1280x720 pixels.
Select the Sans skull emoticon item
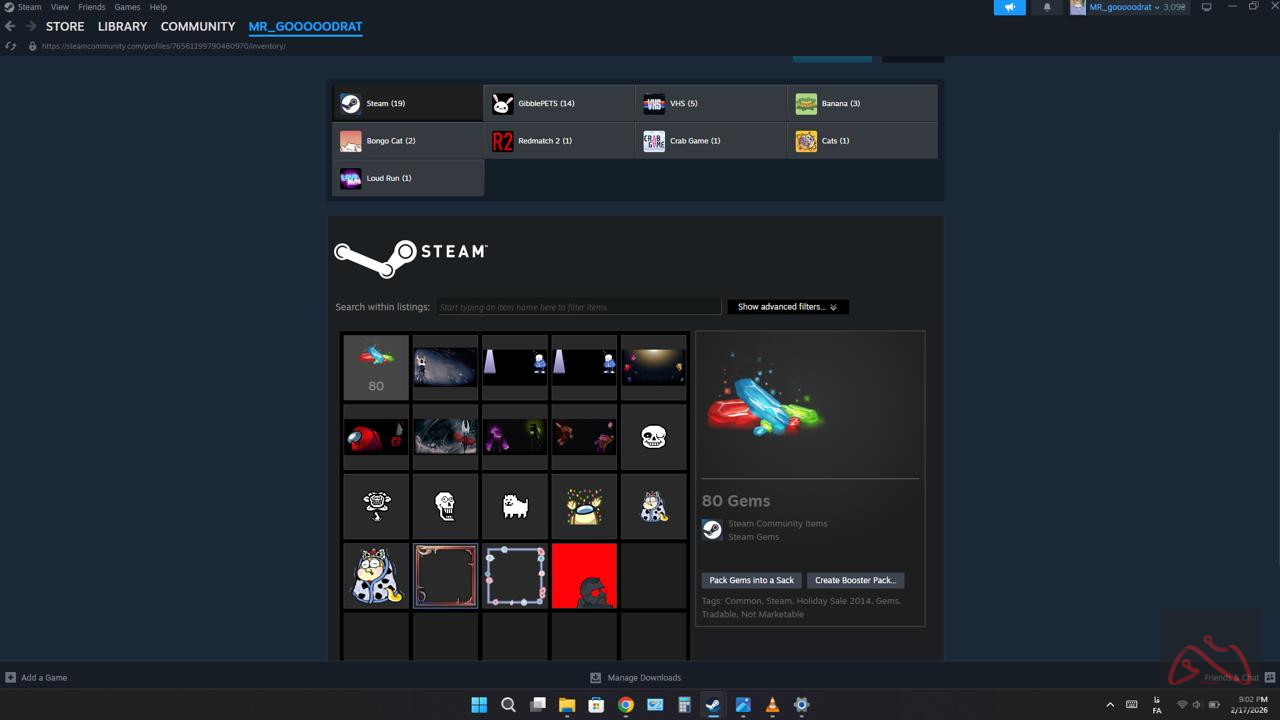(653, 437)
